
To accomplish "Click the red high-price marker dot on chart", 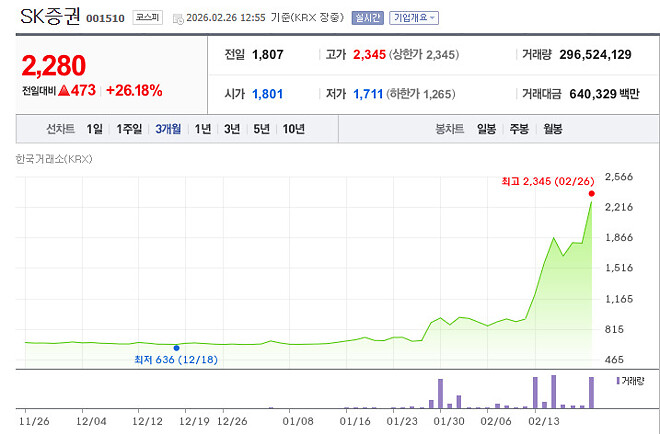I will pos(591,194).
